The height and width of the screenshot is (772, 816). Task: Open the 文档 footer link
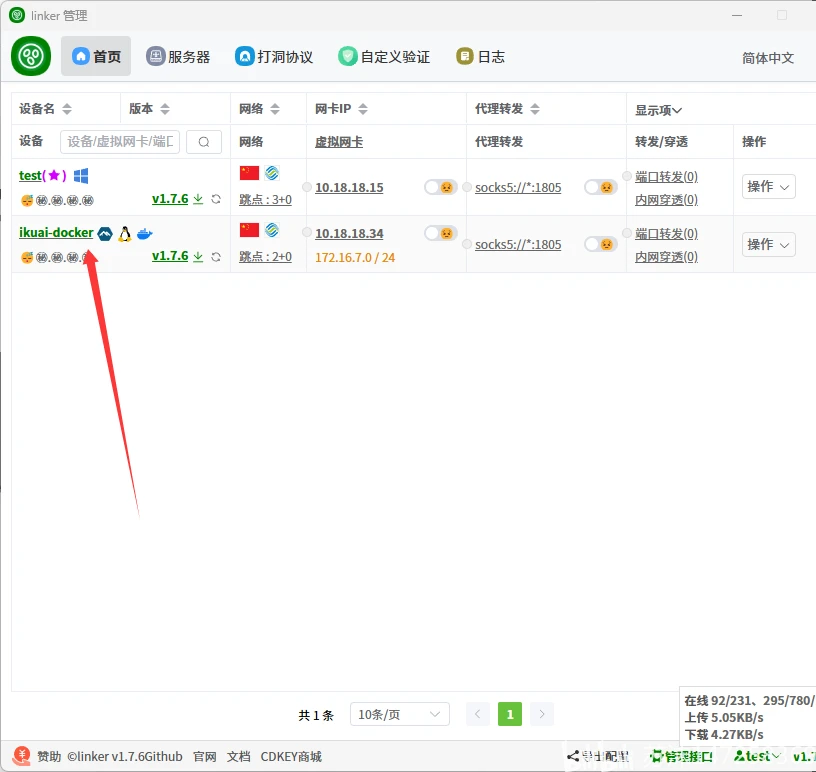click(238, 756)
